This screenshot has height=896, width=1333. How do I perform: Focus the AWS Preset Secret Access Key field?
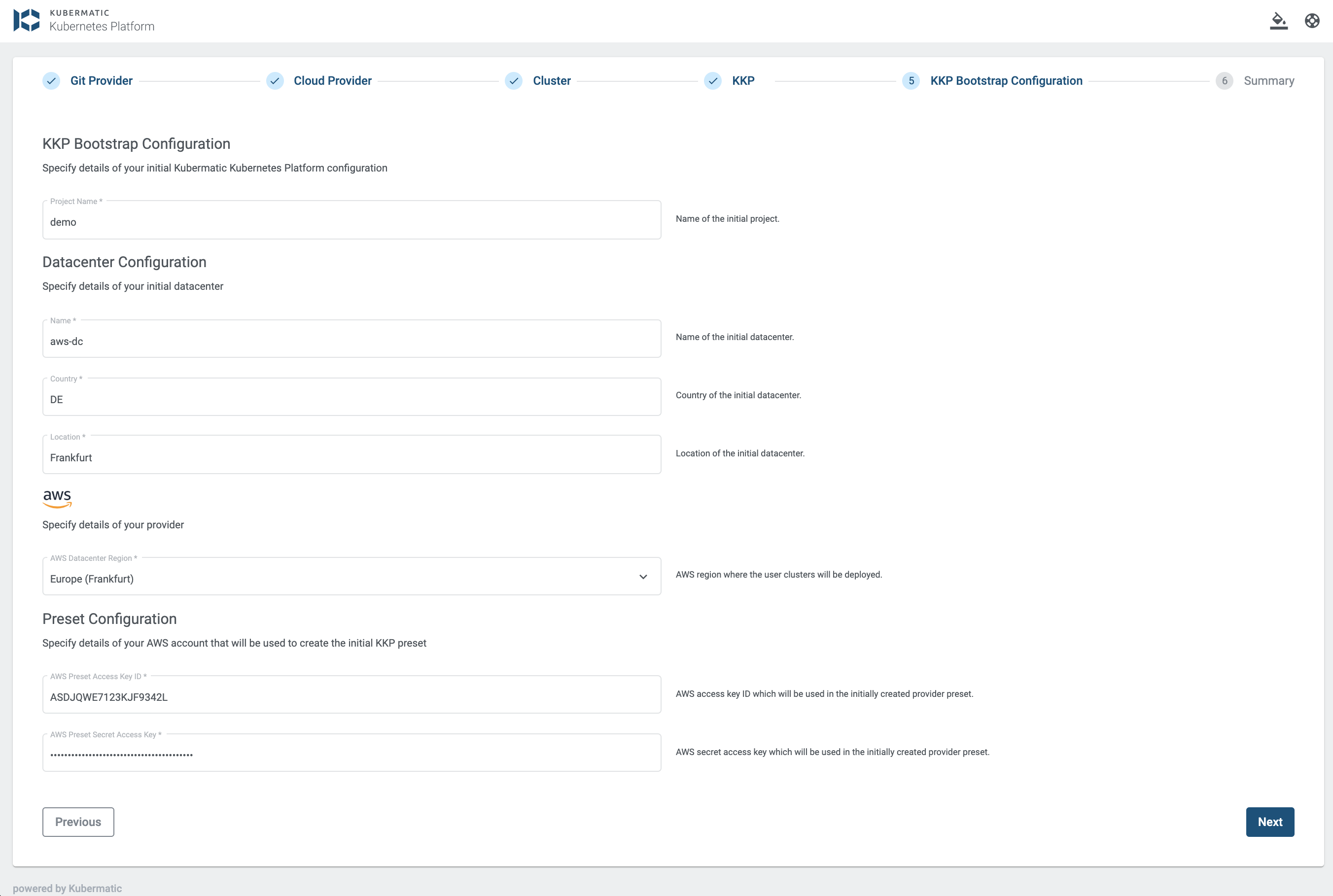(351, 753)
